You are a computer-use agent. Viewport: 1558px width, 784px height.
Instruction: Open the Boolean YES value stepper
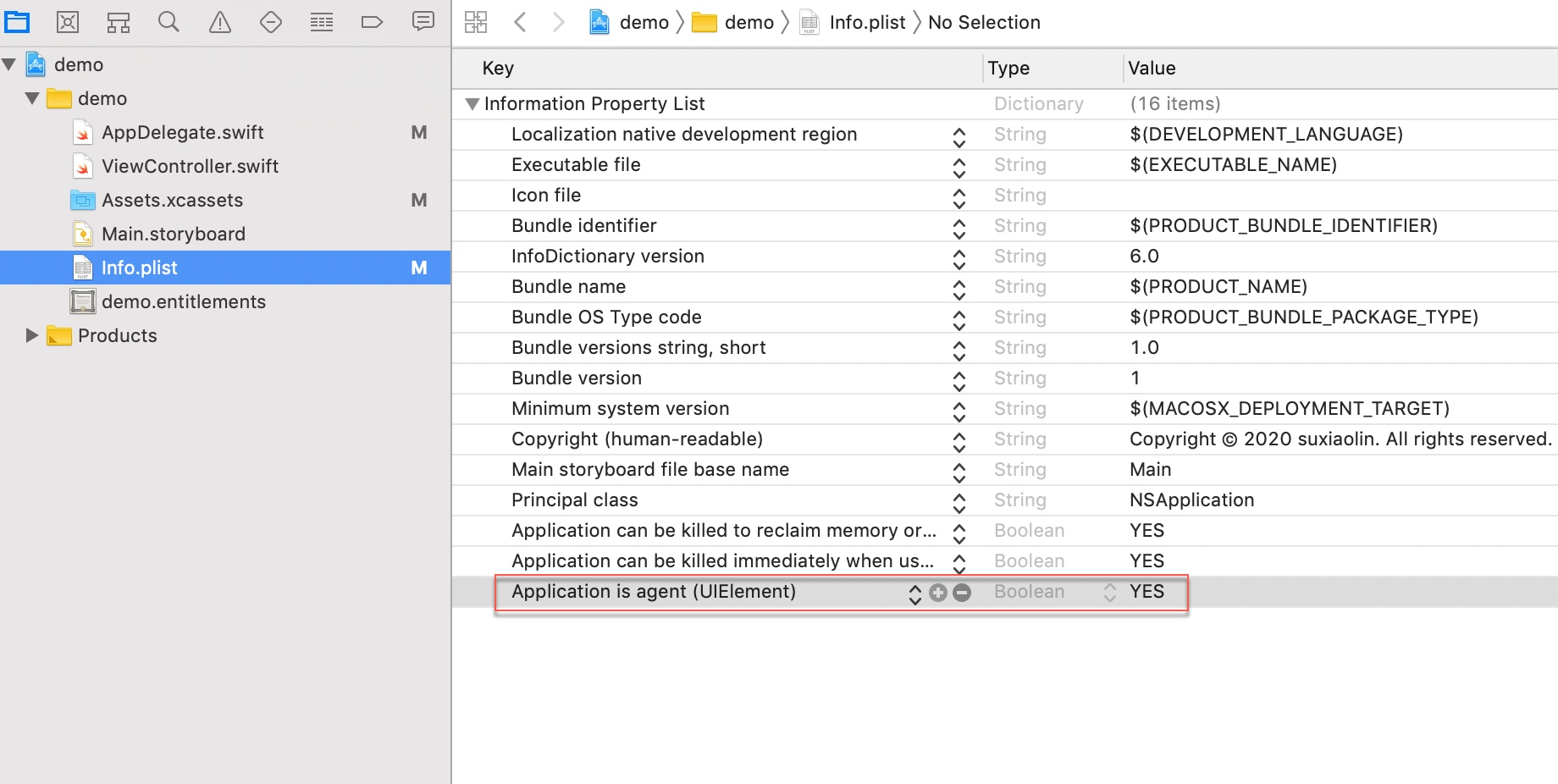(x=1110, y=593)
